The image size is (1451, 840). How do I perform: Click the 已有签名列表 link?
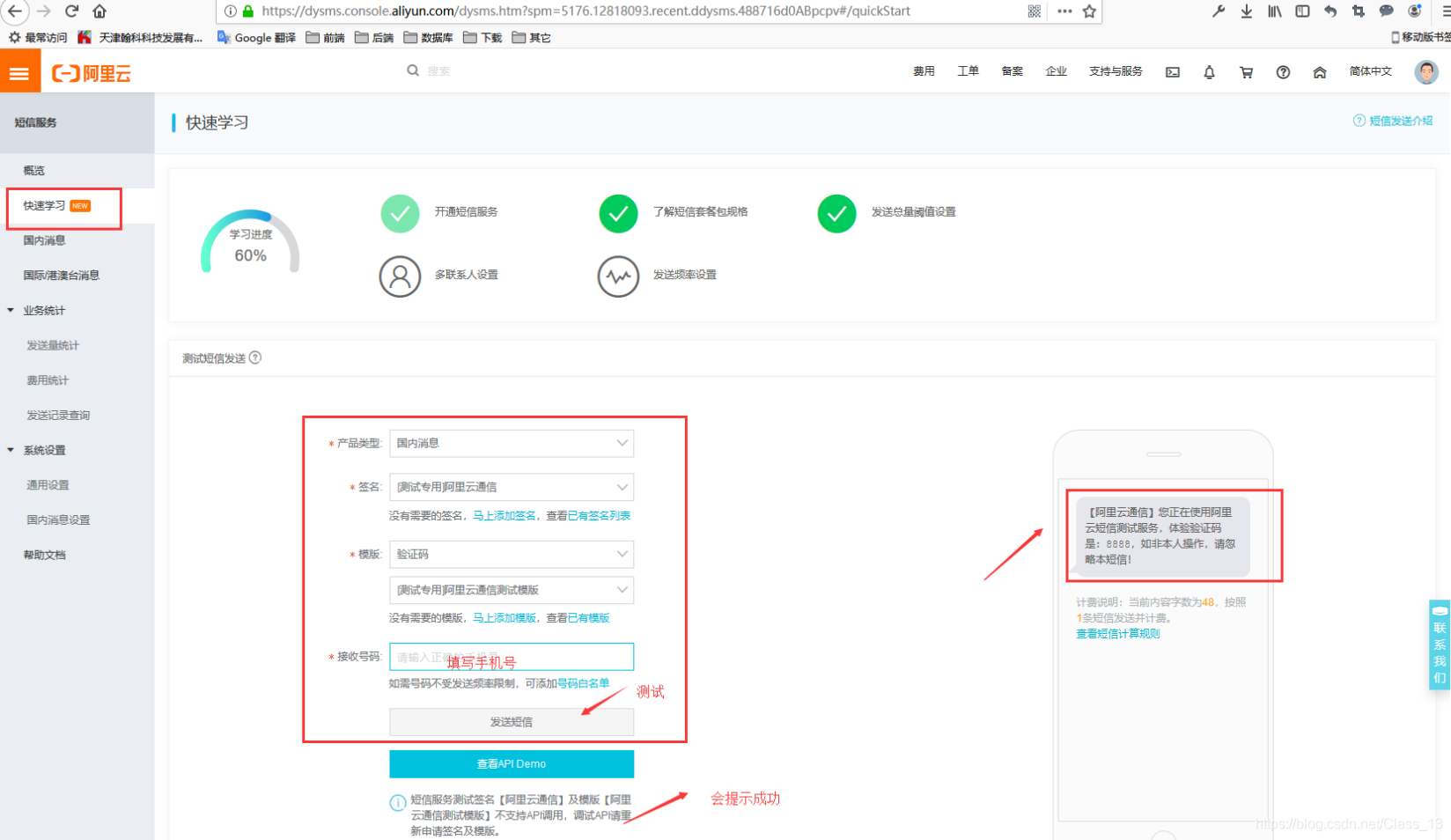(x=599, y=516)
